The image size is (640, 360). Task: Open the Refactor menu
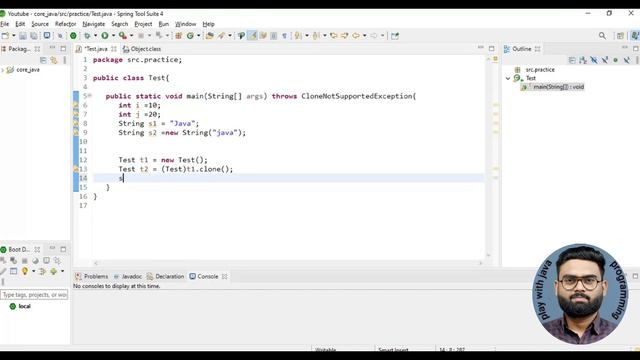(x=65, y=24)
